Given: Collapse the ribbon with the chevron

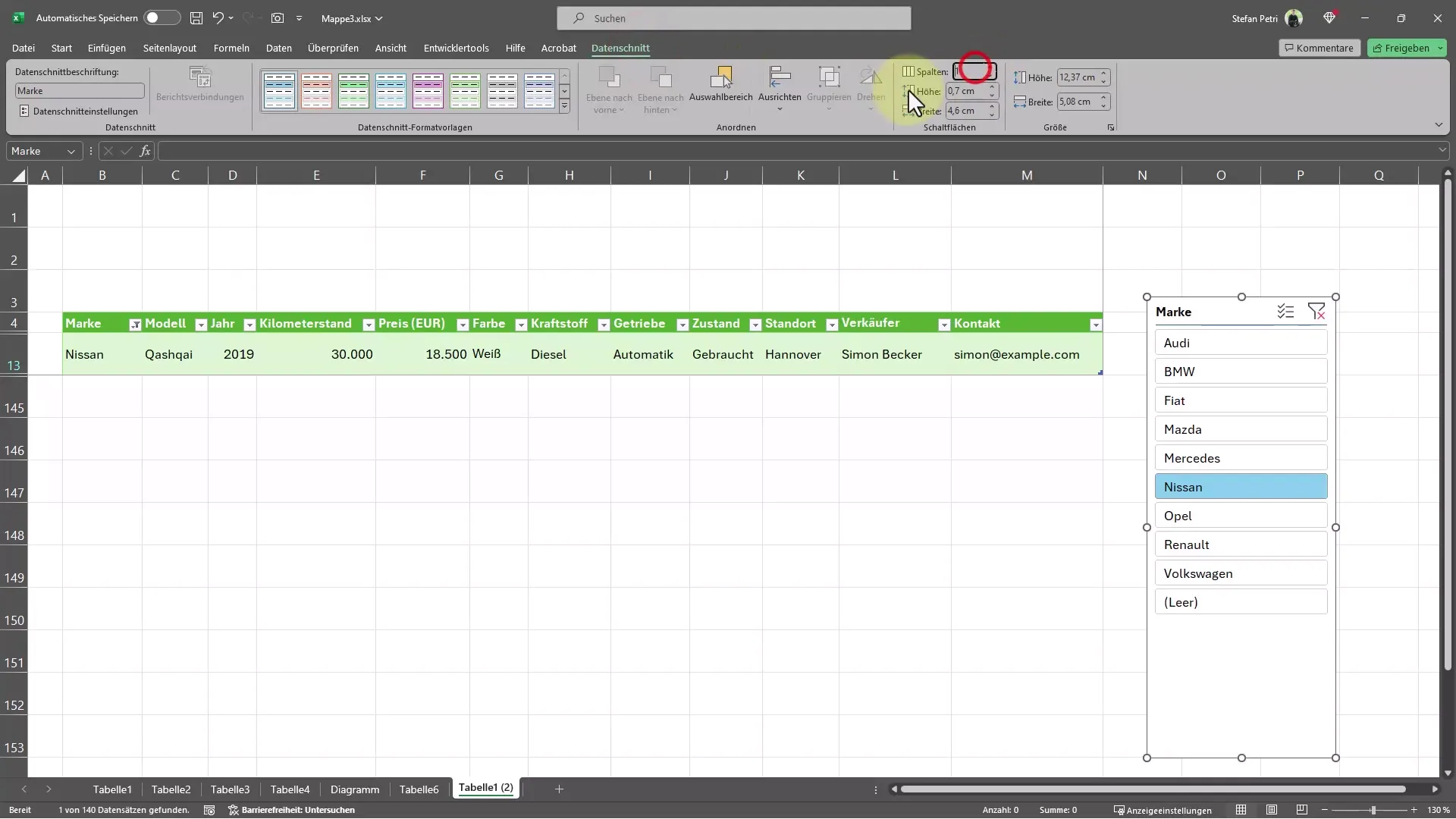Looking at the screenshot, I should click(x=1439, y=125).
